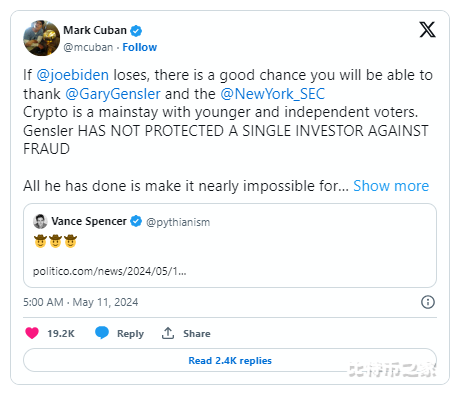Click Mark Cuban's verified badge
This screenshot has width=467, height=393.
tap(136, 31)
